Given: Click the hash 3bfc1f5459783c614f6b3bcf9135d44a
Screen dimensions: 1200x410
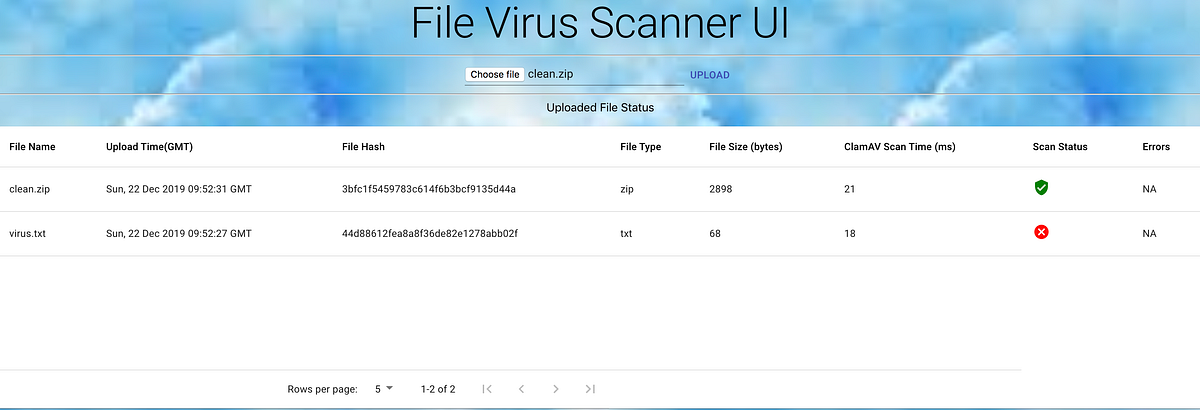Looking at the screenshot, I should click(x=429, y=188).
